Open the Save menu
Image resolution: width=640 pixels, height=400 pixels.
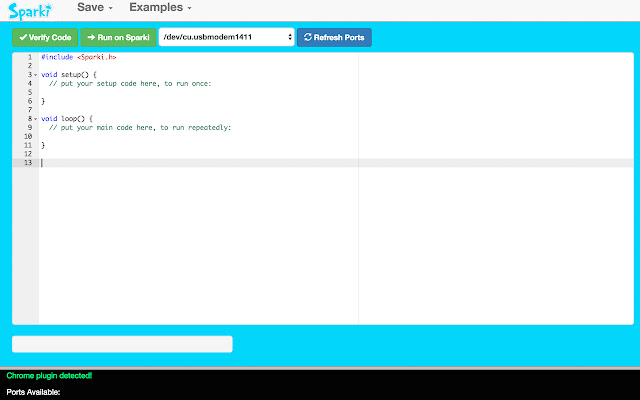coord(95,7)
